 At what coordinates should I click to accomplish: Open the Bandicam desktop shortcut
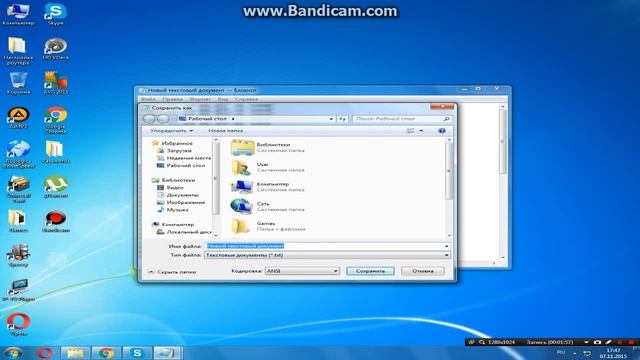click(x=56, y=222)
